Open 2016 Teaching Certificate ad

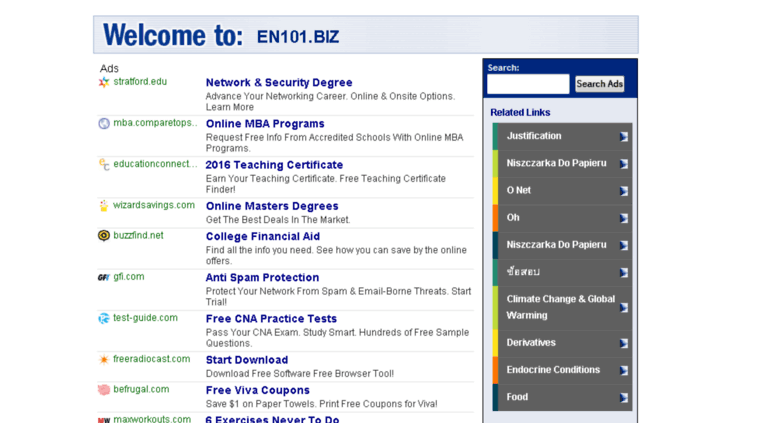pyautogui.click(x=274, y=165)
